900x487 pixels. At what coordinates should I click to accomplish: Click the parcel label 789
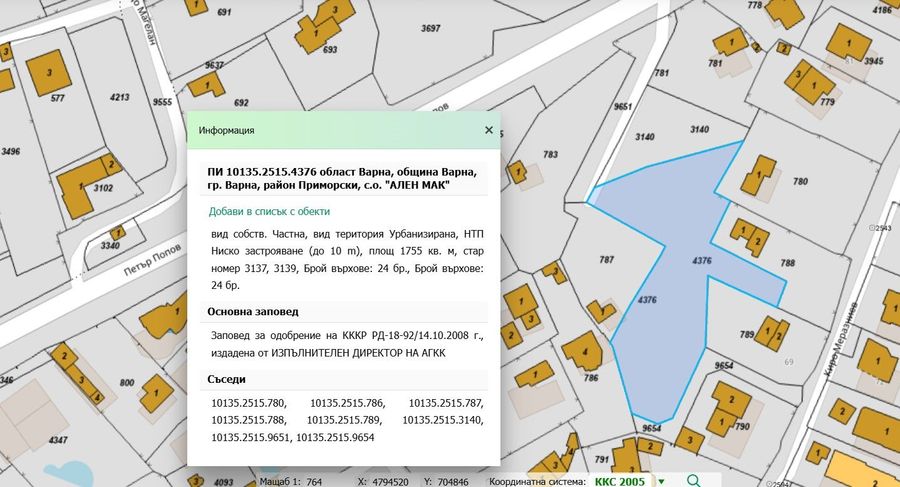coord(747,334)
